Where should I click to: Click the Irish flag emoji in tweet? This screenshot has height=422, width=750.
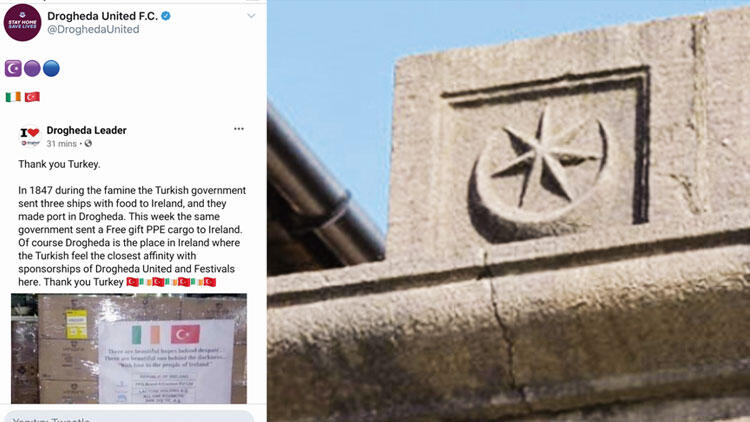[13, 97]
